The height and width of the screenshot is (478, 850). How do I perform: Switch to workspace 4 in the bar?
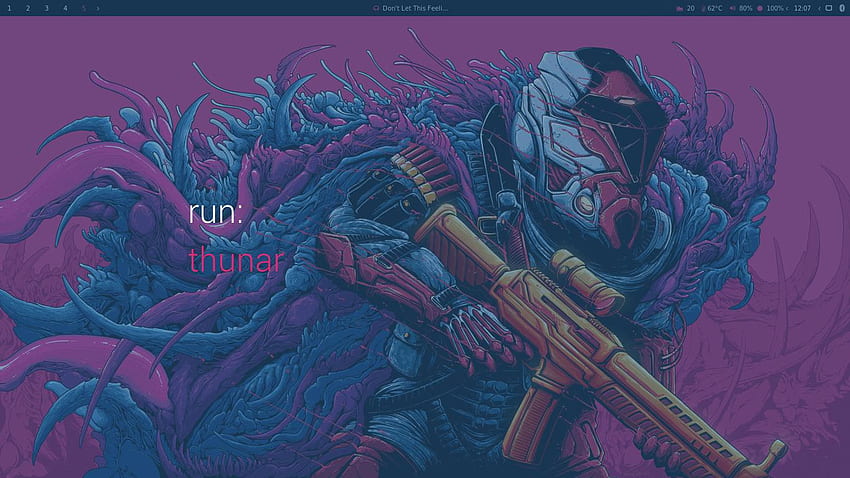[66, 8]
